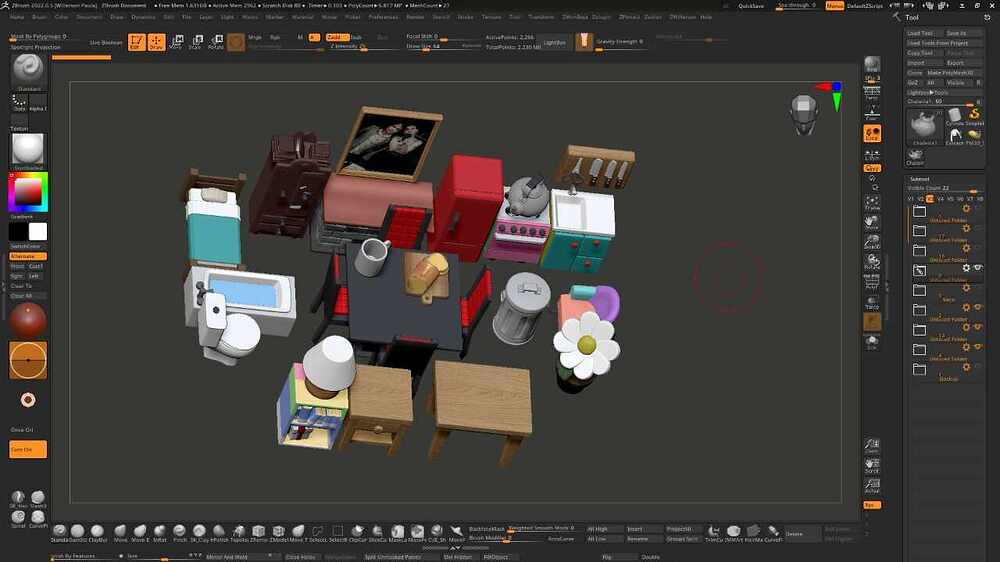
Task: Toggle the Floor grid
Action: pos(872,114)
